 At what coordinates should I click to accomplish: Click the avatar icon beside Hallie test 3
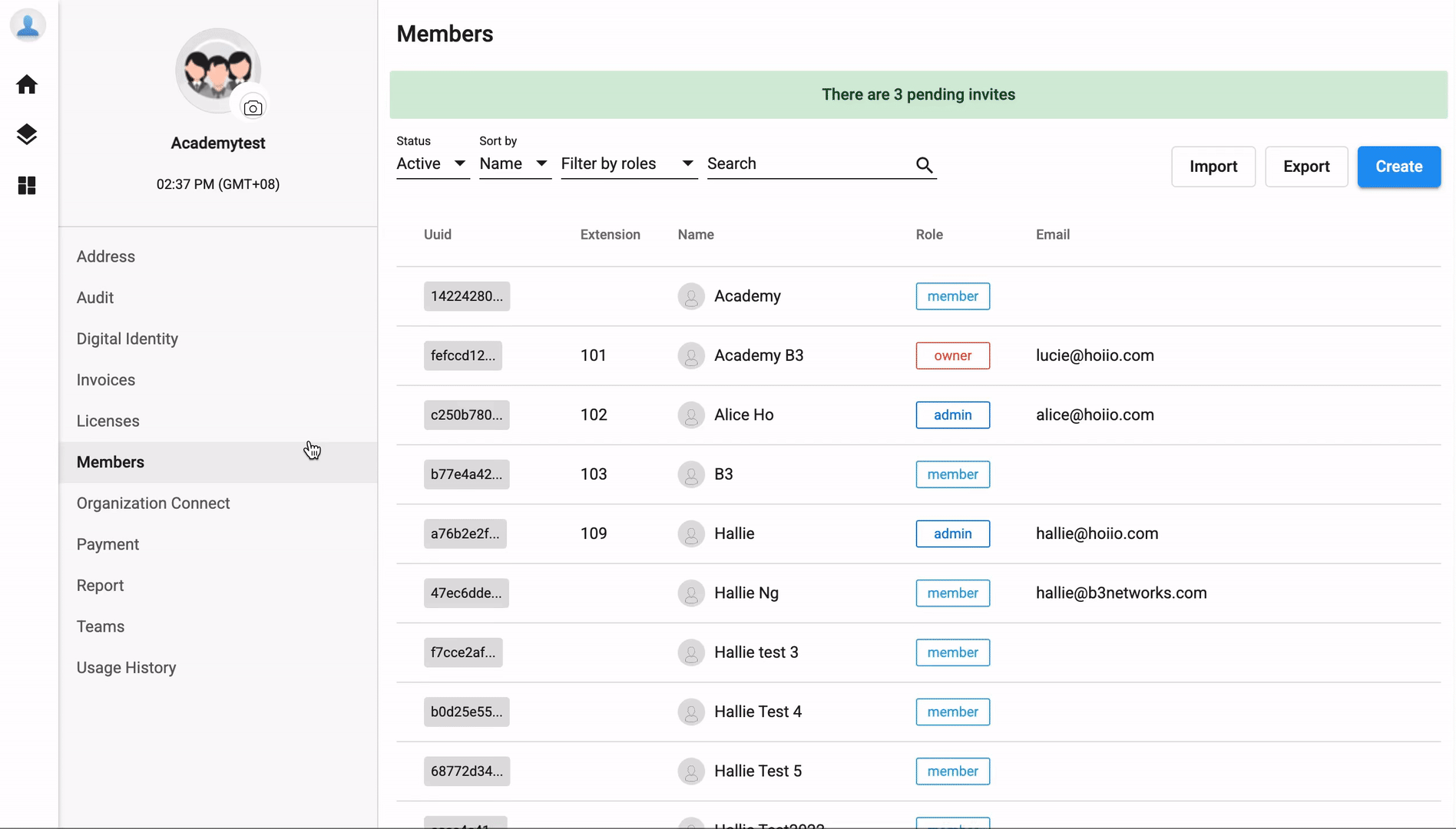point(691,652)
